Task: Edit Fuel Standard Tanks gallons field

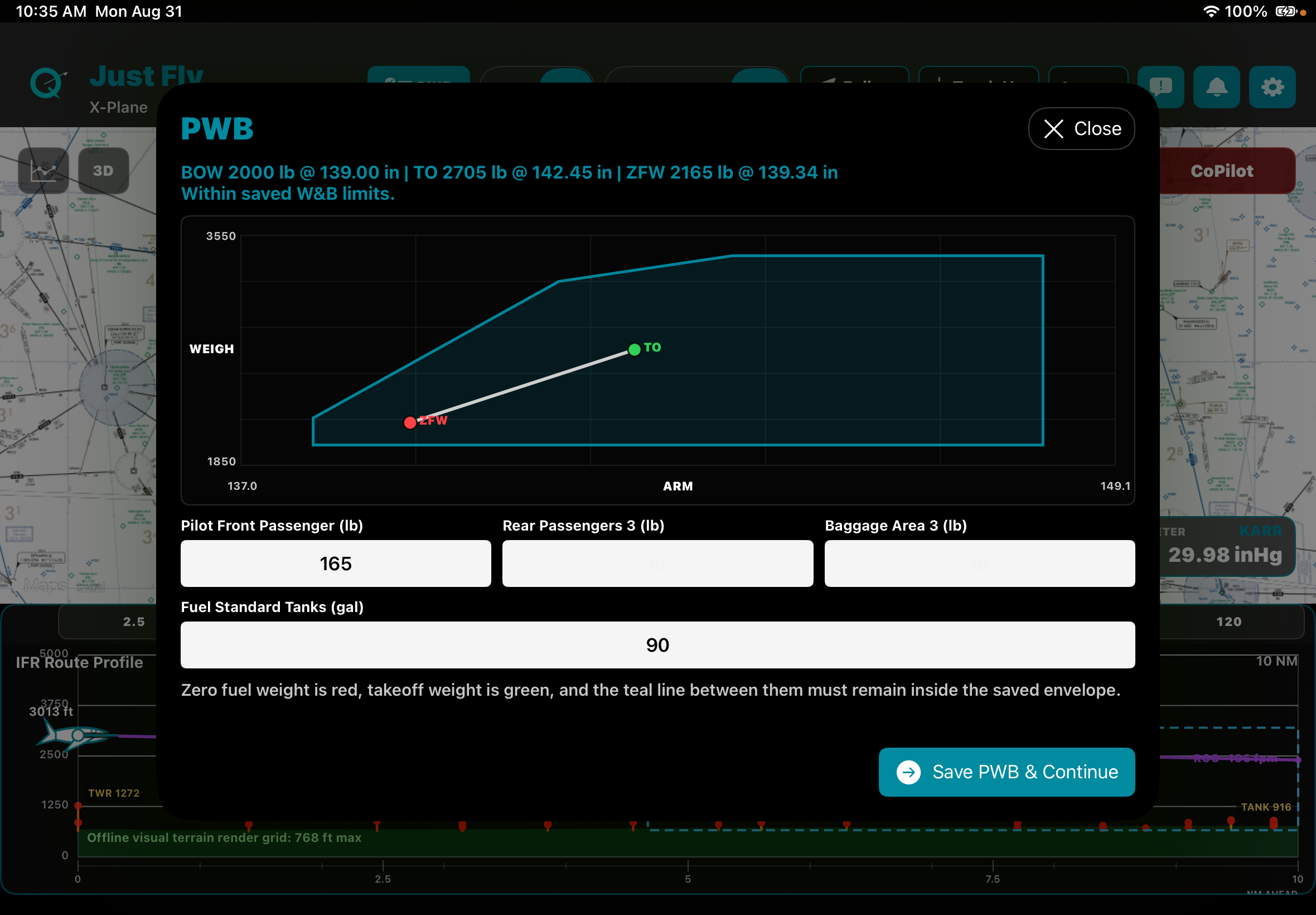Action: [x=657, y=645]
